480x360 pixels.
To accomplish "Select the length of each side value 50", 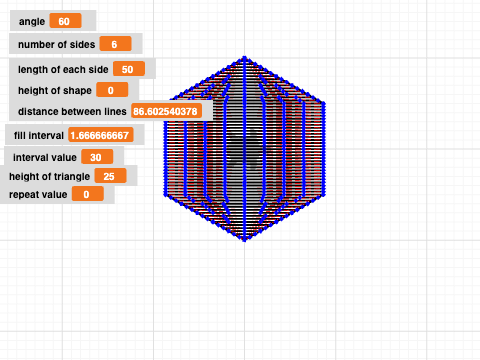I will (x=129, y=69).
